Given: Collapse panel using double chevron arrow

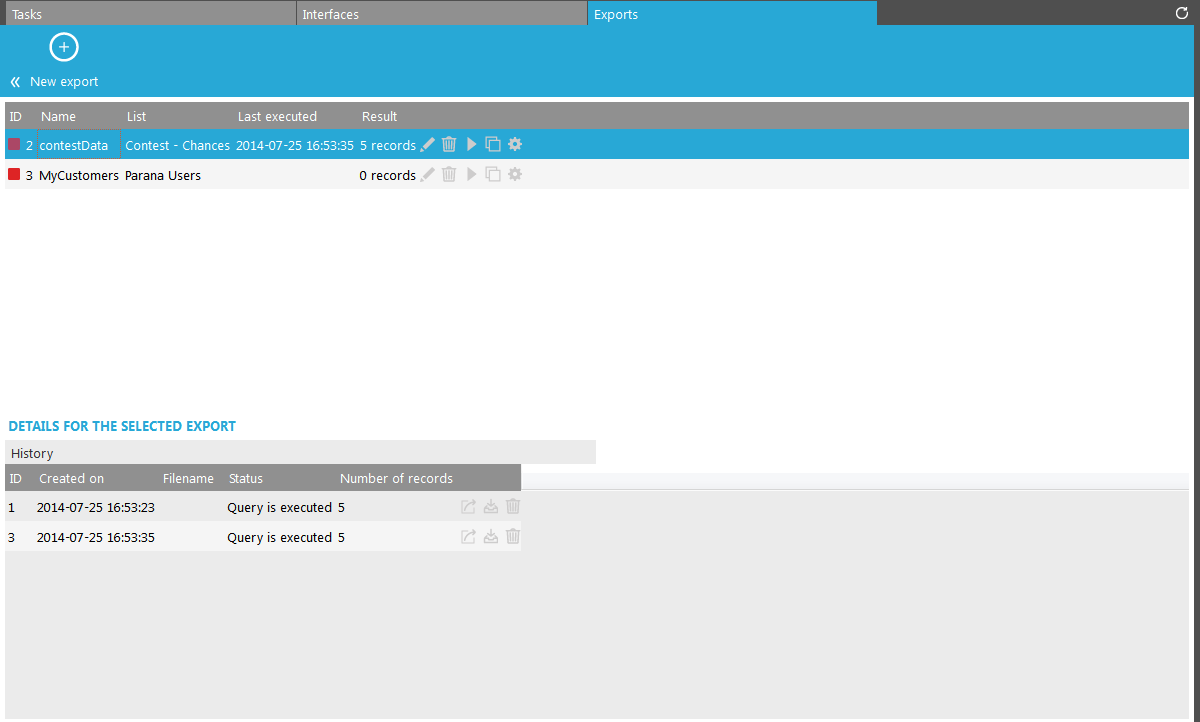Looking at the screenshot, I should [x=15, y=82].
